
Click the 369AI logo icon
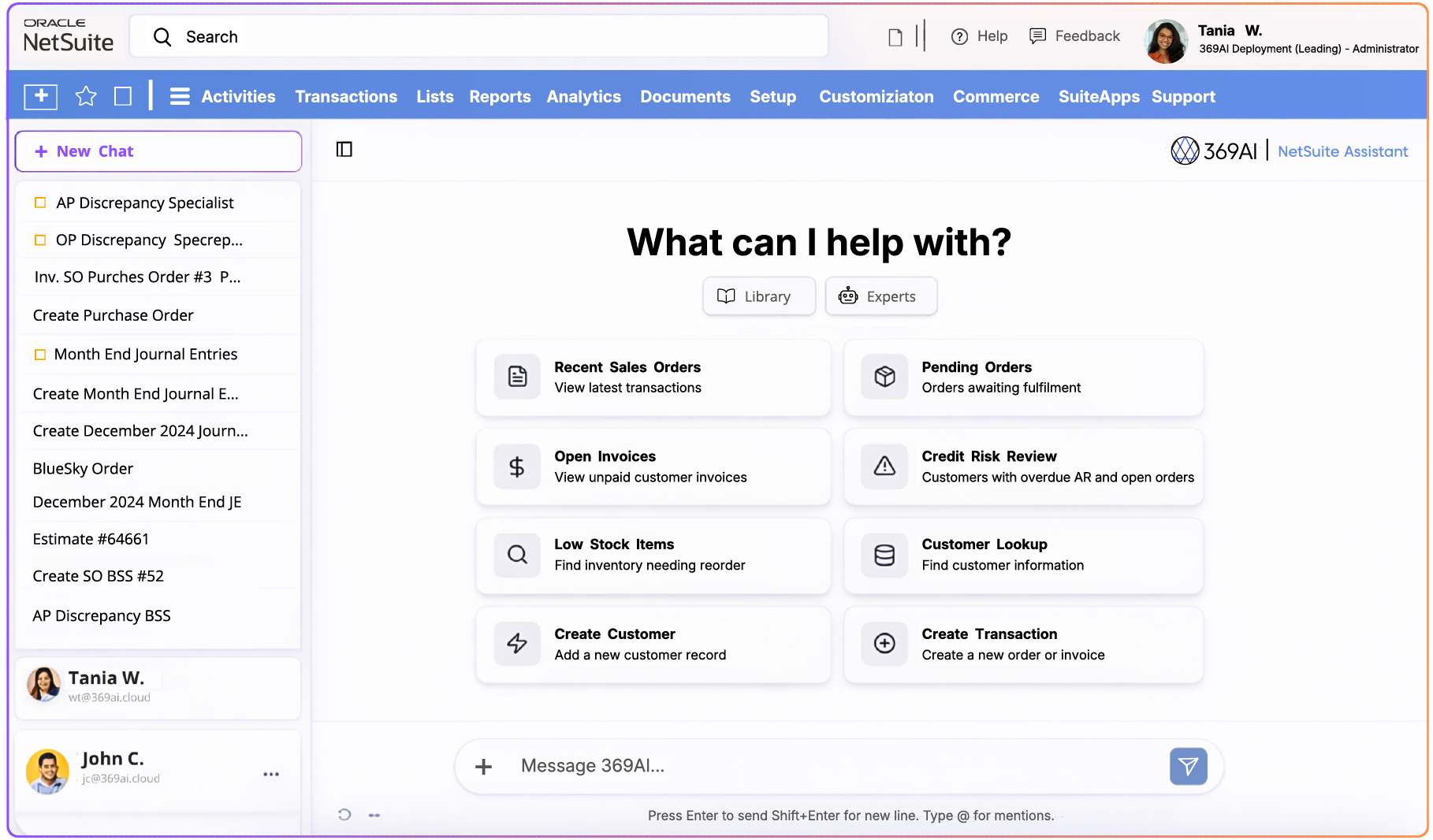coord(1185,151)
